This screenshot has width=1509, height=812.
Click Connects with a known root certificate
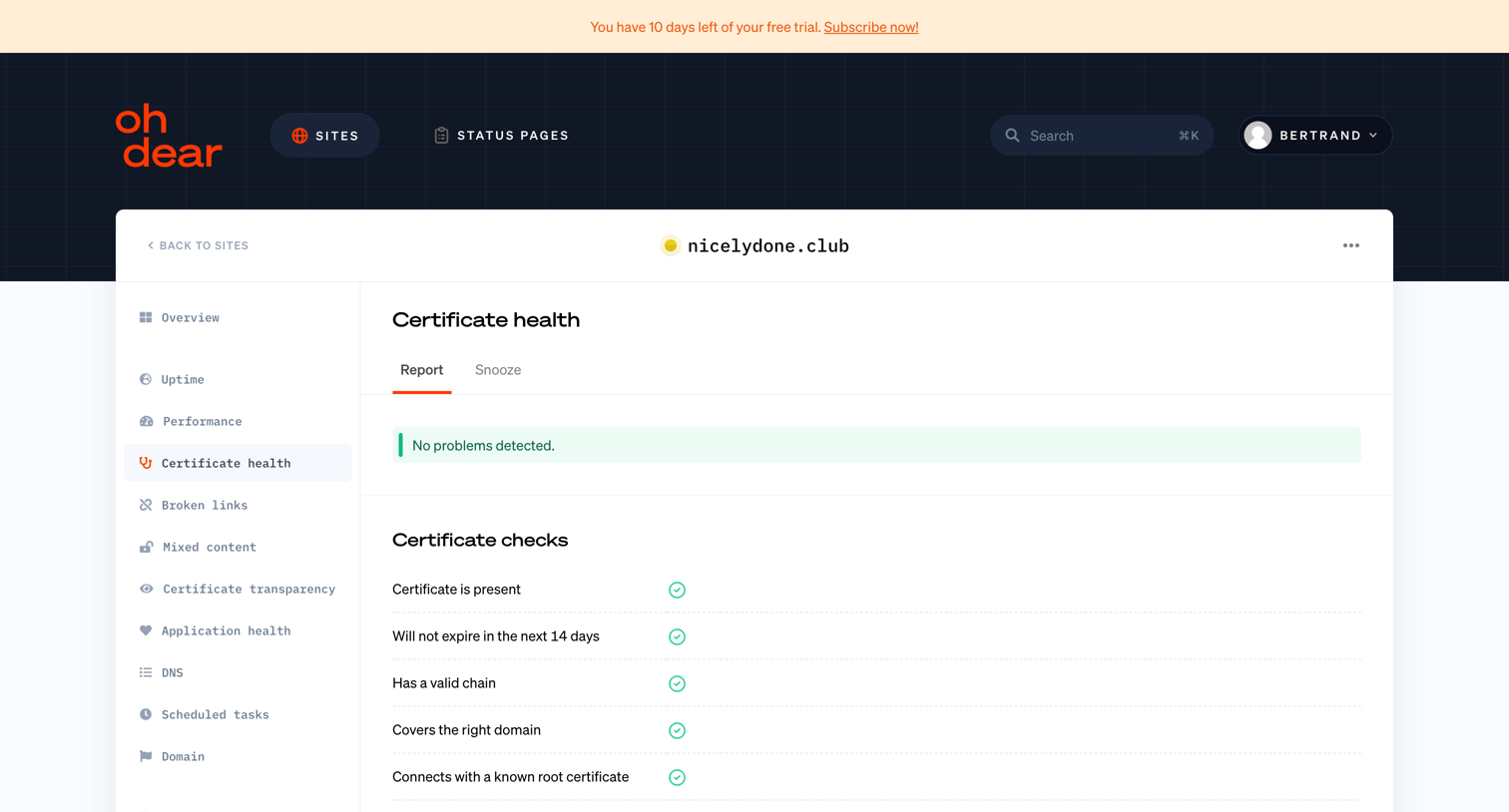[510, 777]
